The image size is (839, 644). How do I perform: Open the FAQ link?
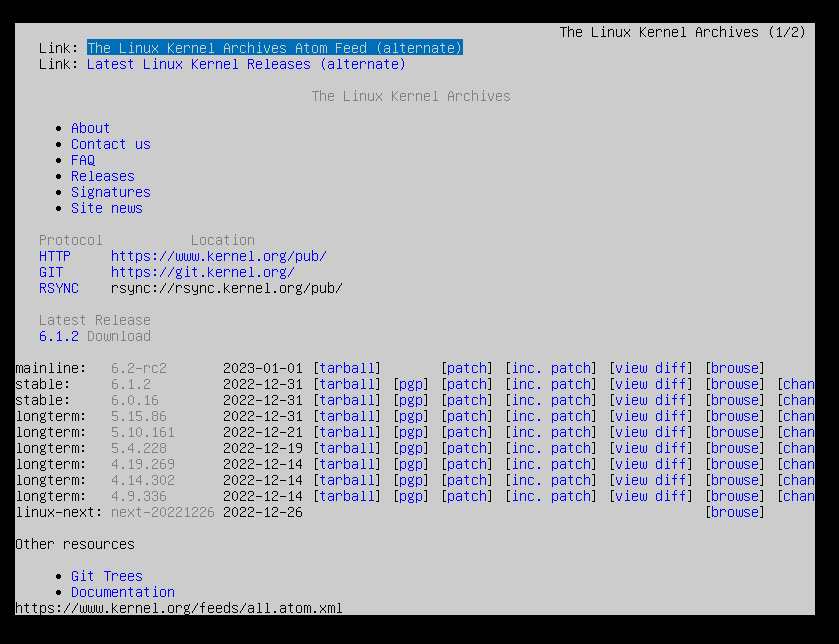pos(83,160)
